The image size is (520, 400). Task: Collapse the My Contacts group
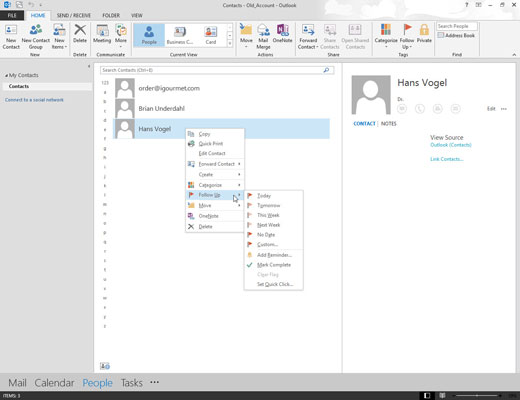tap(6, 76)
